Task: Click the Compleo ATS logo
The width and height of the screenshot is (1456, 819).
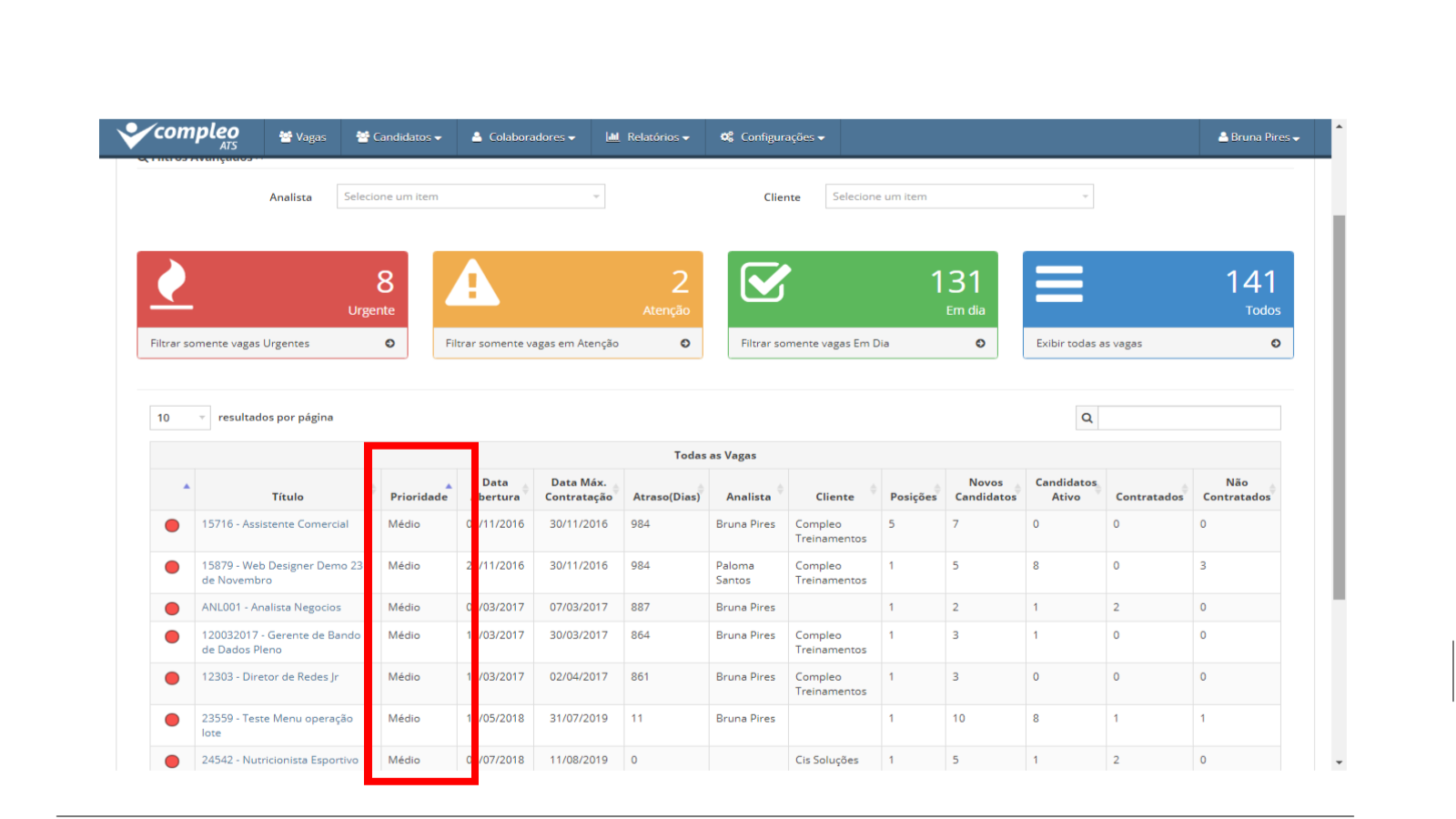Action: pyautogui.click(x=178, y=136)
